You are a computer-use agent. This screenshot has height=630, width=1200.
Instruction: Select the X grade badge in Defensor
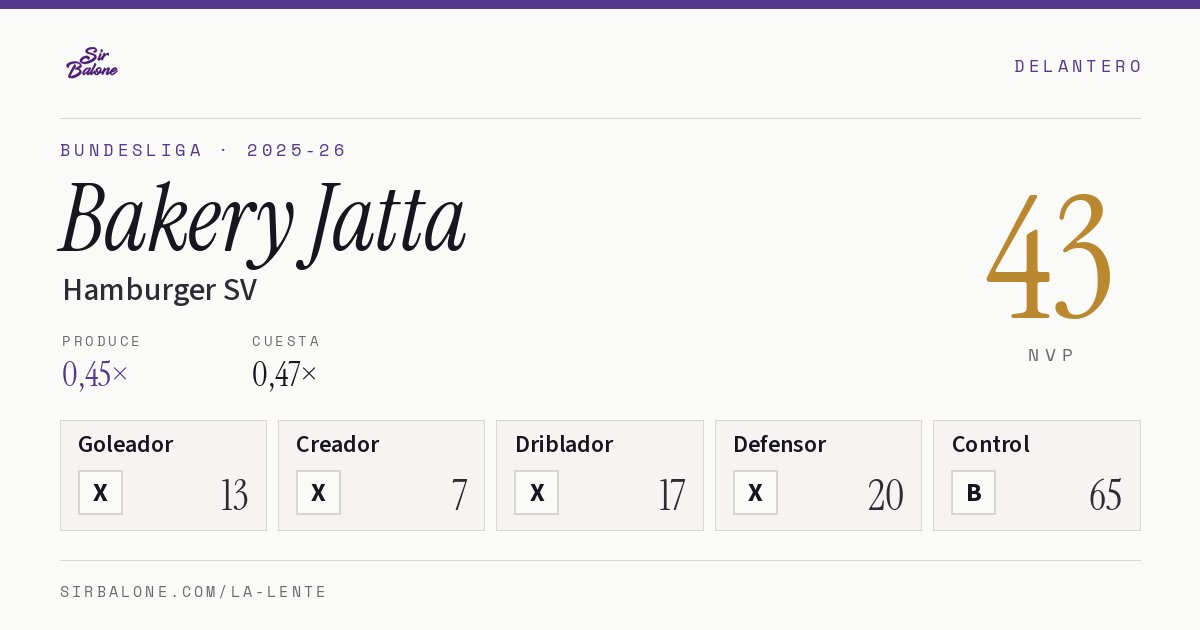click(755, 492)
